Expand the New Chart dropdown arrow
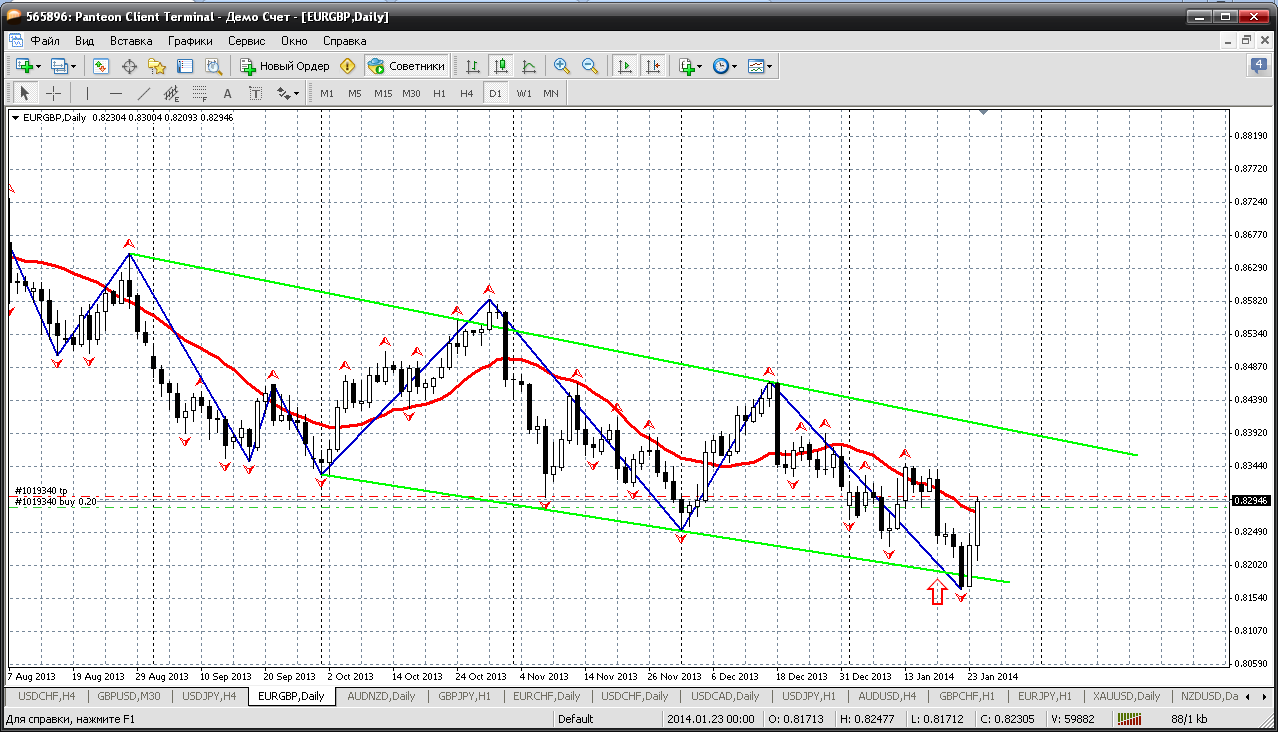The height and width of the screenshot is (732, 1278). (38, 67)
